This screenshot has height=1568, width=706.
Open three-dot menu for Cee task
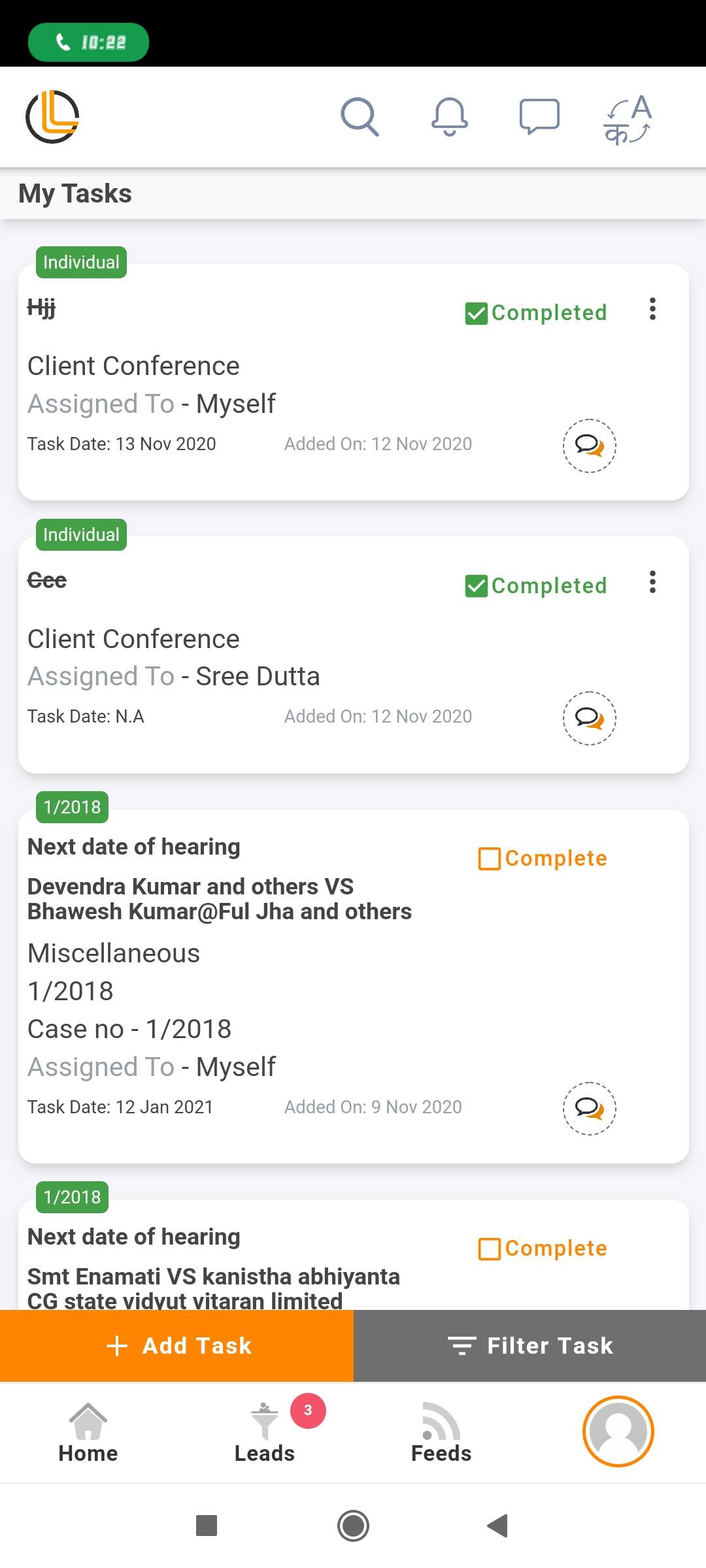[x=652, y=581]
